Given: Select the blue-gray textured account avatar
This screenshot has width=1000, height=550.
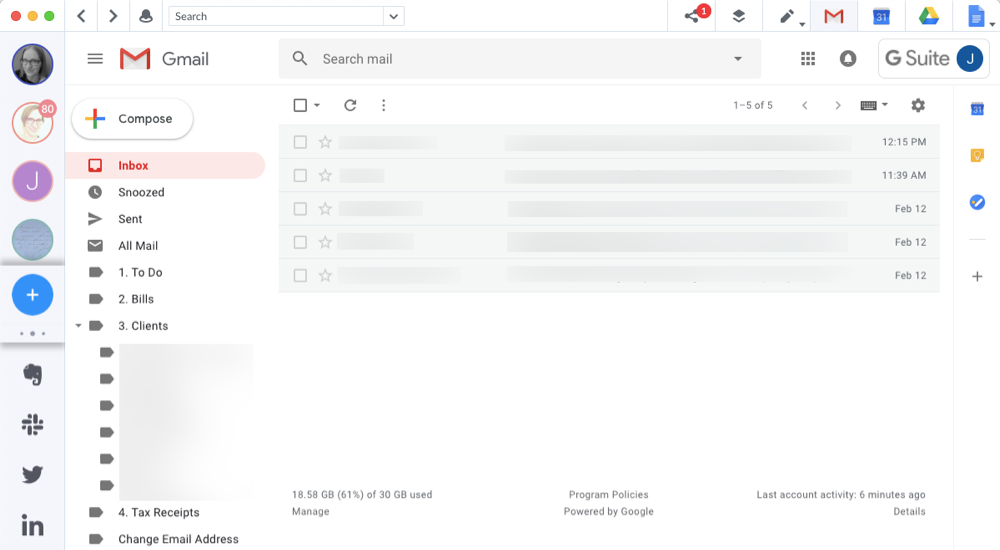Looking at the screenshot, I should [x=33, y=240].
